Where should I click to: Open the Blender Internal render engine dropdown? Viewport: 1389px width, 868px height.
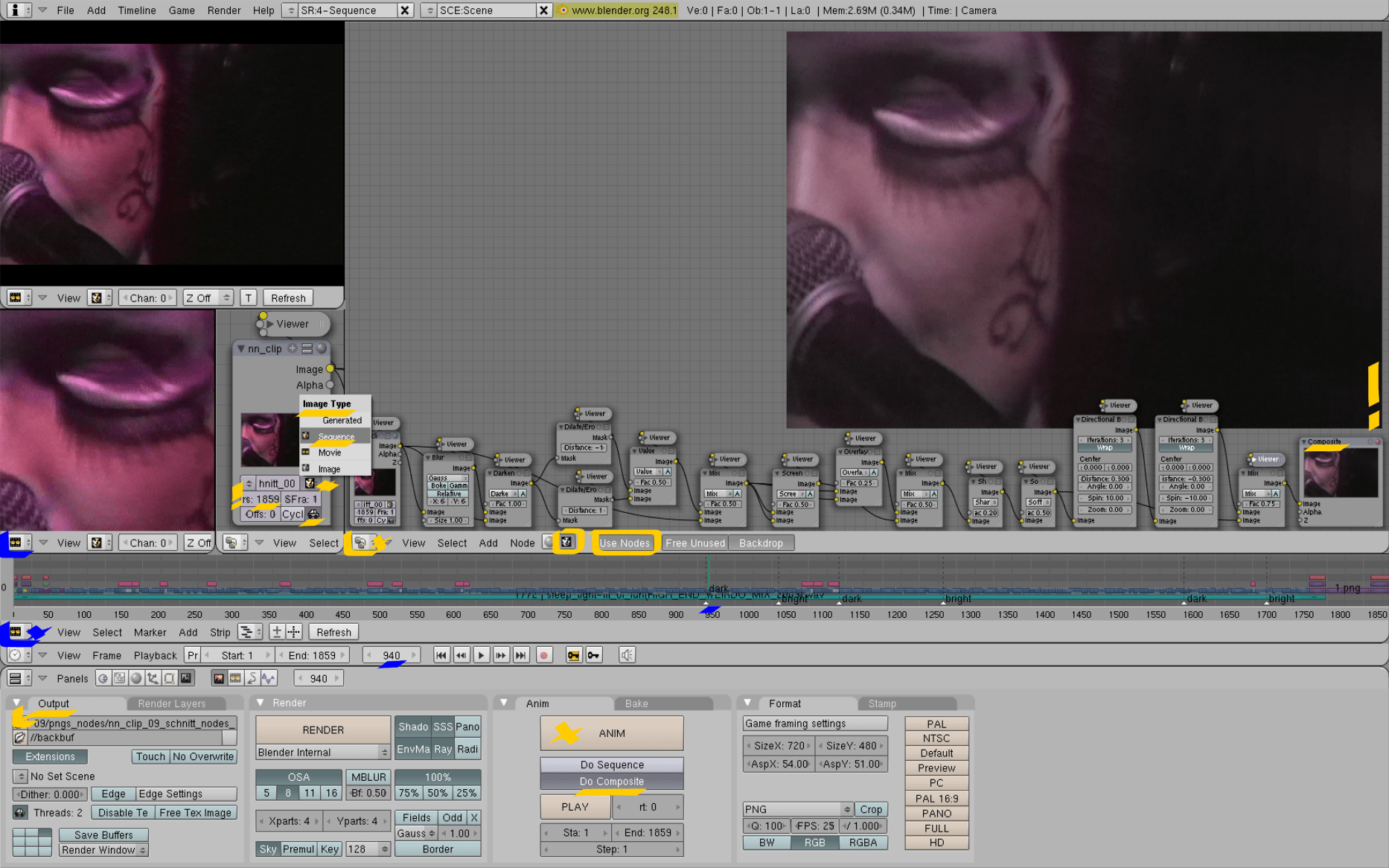coord(323,753)
